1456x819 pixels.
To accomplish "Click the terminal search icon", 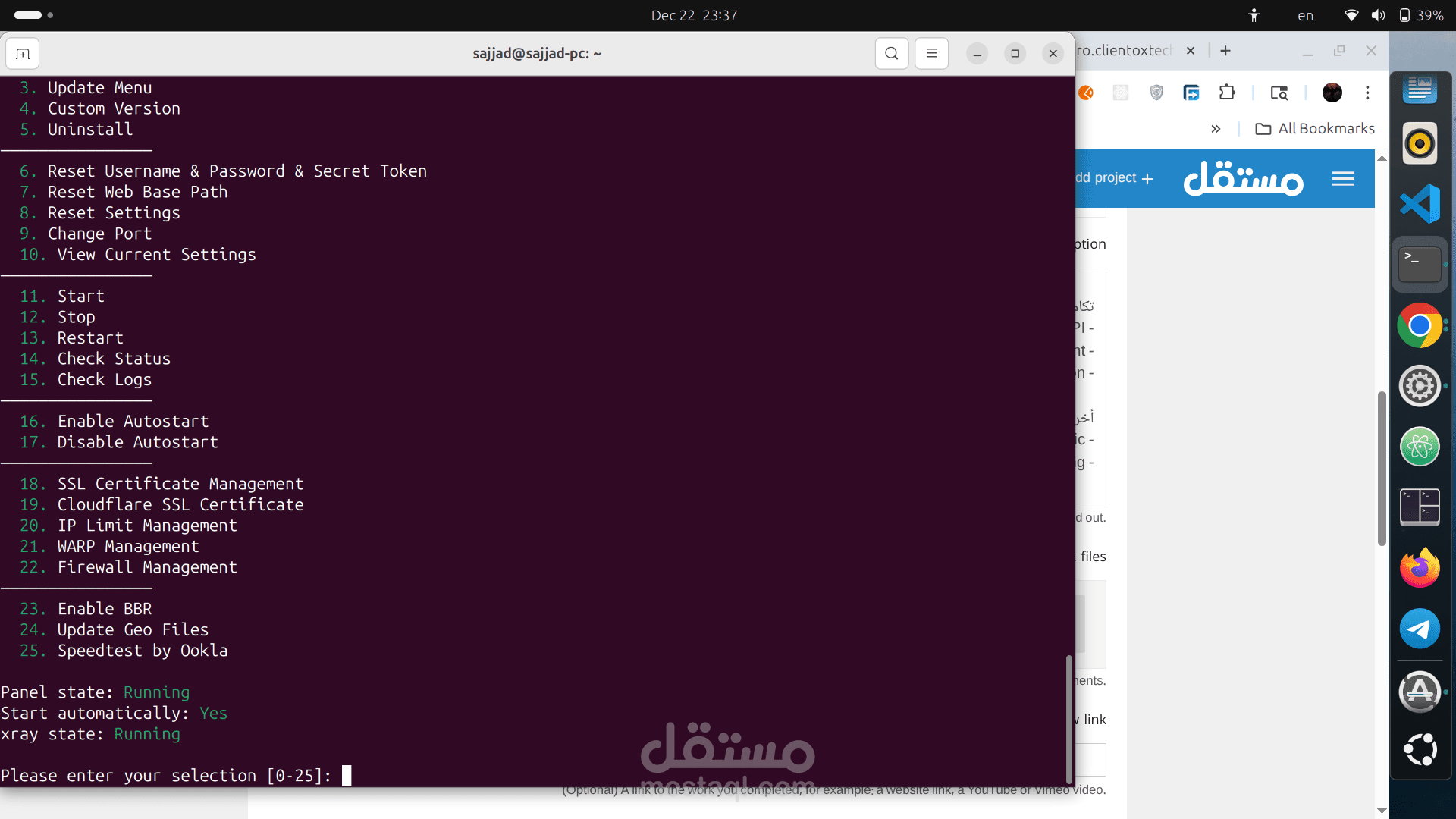I will tap(892, 54).
